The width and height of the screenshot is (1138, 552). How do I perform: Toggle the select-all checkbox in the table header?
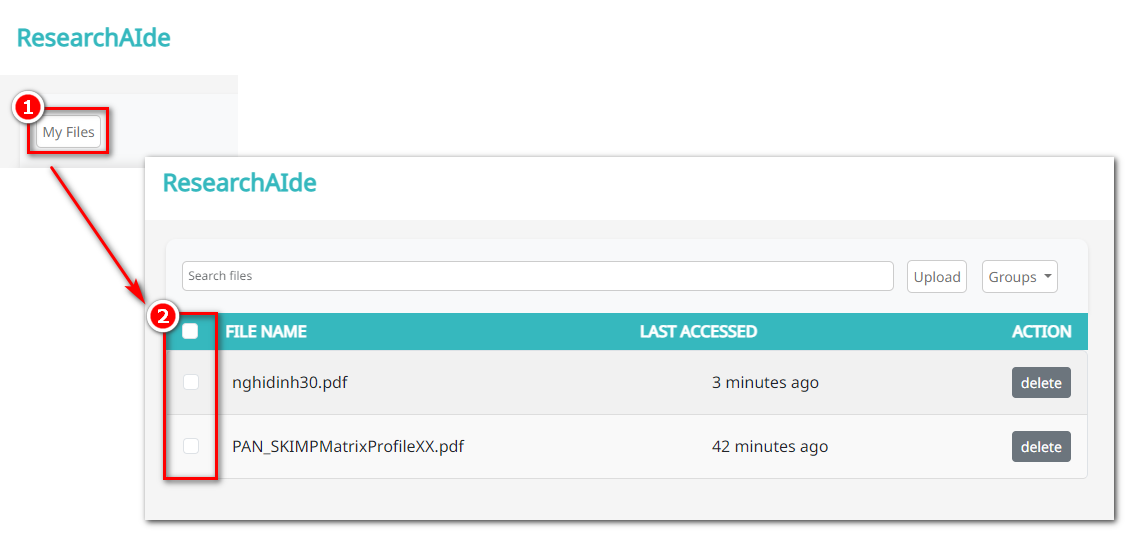[x=190, y=331]
